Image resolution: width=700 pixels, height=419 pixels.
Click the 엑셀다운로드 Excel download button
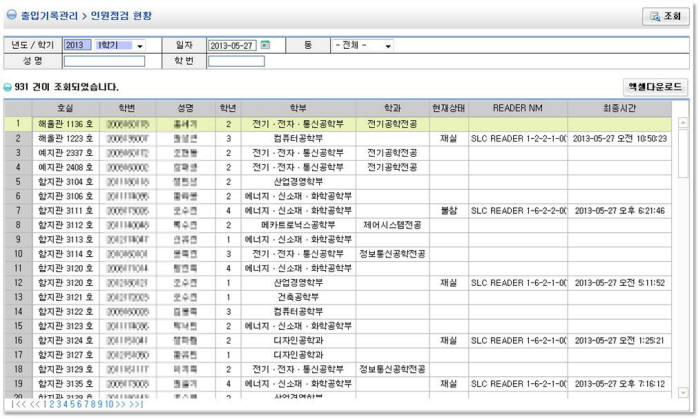[x=655, y=87]
